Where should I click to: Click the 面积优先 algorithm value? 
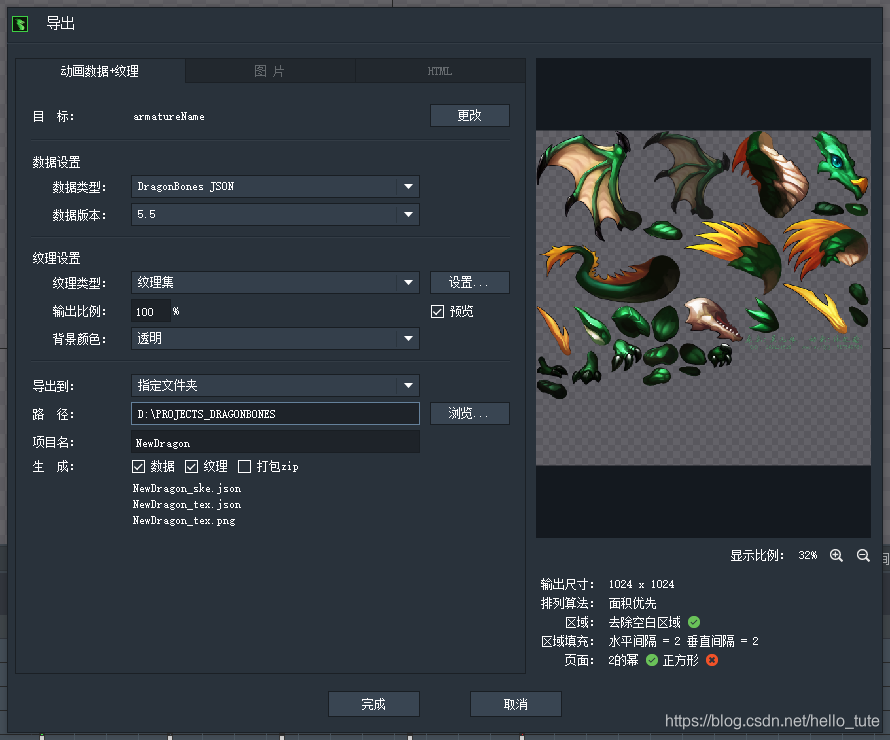click(632, 603)
